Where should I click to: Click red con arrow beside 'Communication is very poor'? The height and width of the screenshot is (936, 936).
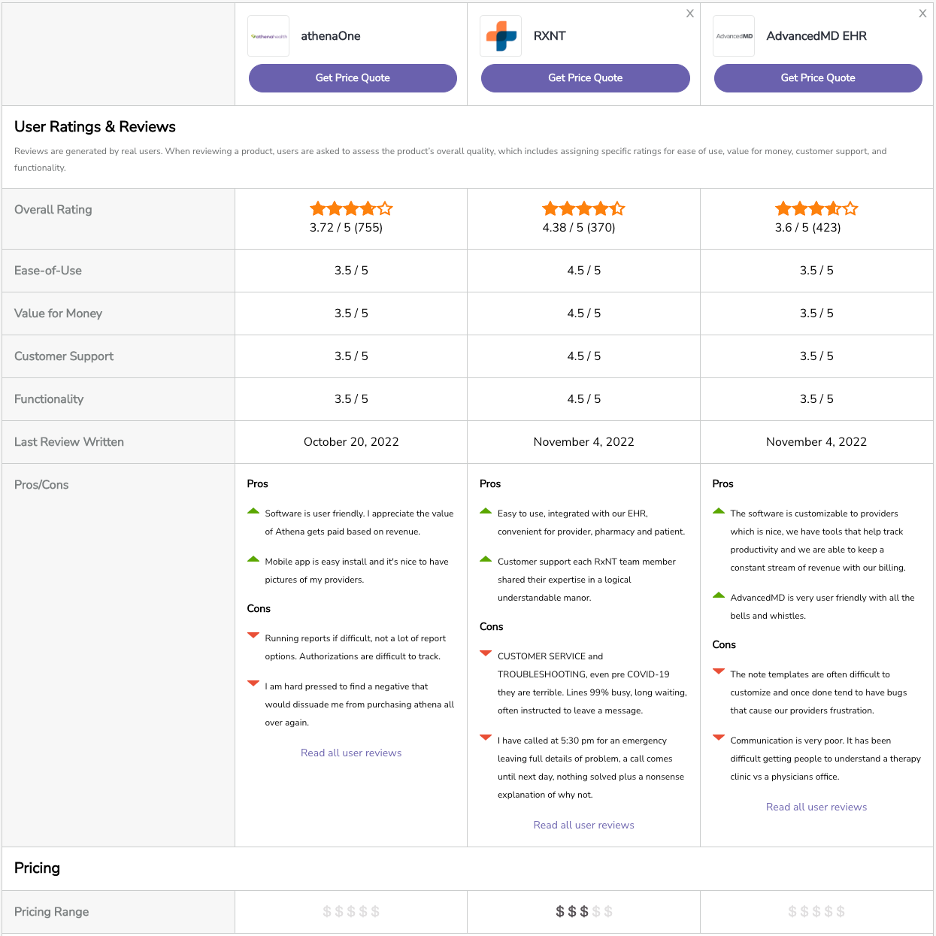coord(719,738)
